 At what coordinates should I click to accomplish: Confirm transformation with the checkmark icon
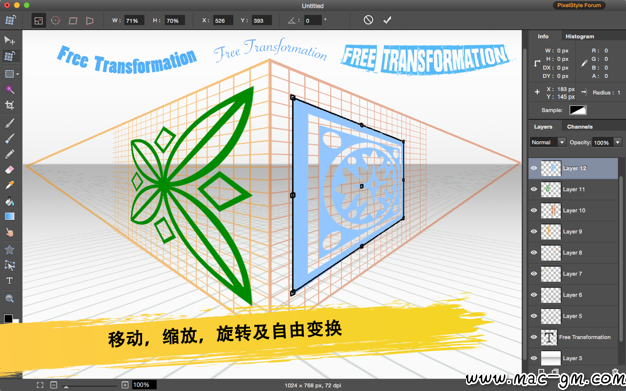tap(387, 20)
